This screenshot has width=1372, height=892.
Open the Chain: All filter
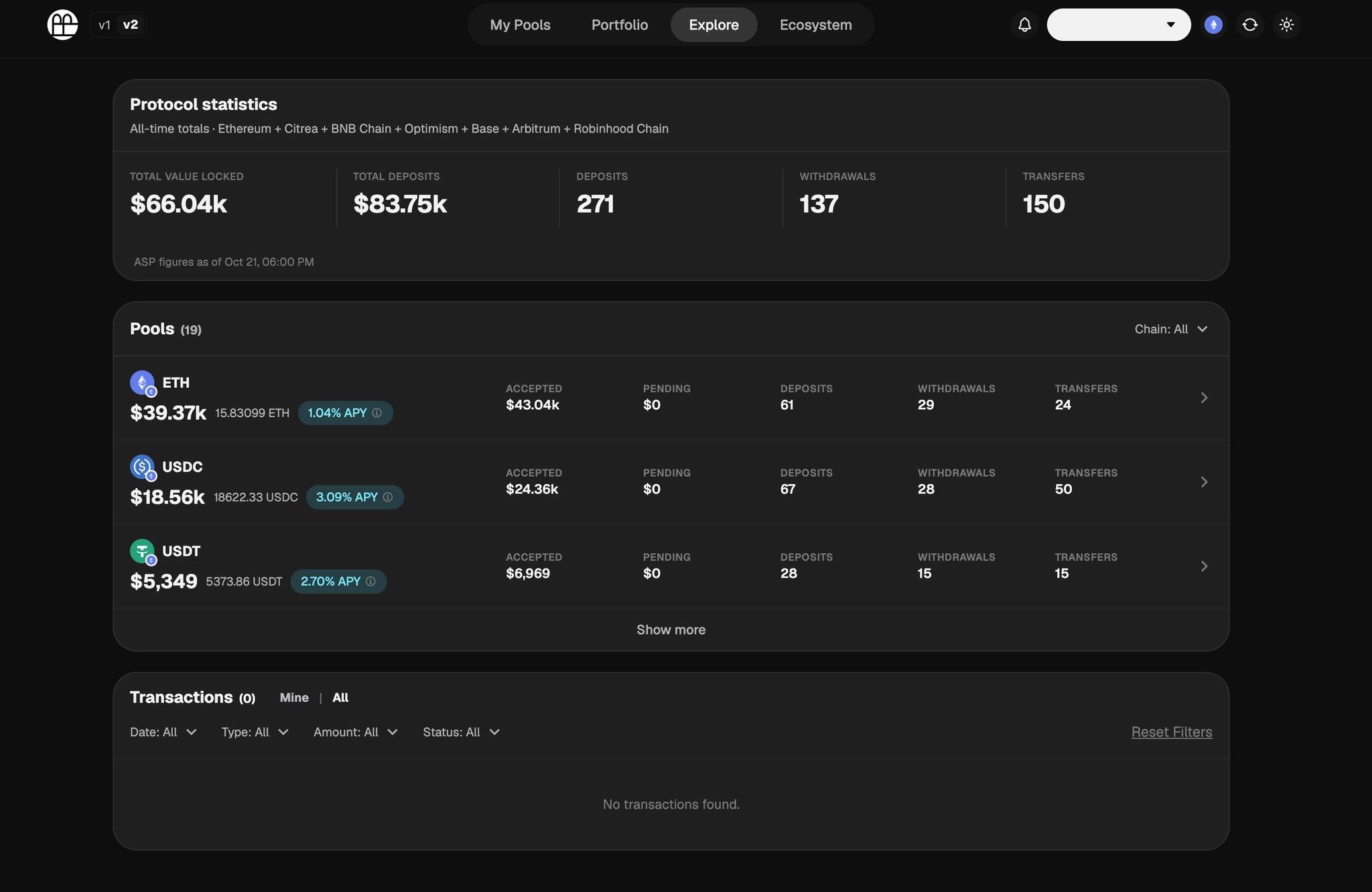click(1171, 329)
